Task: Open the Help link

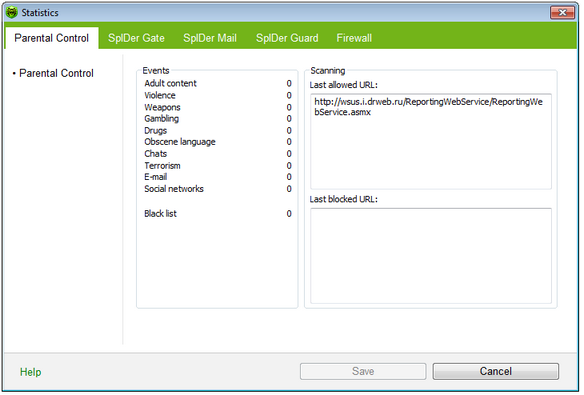Action: [31, 372]
